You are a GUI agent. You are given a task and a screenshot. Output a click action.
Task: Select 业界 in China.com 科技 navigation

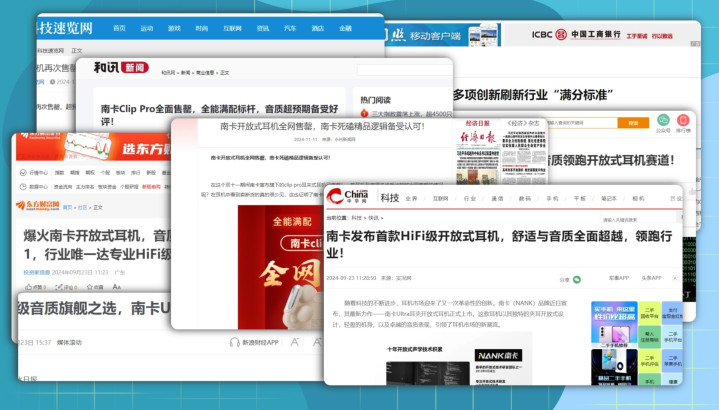pyautogui.click(x=411, y=199)
